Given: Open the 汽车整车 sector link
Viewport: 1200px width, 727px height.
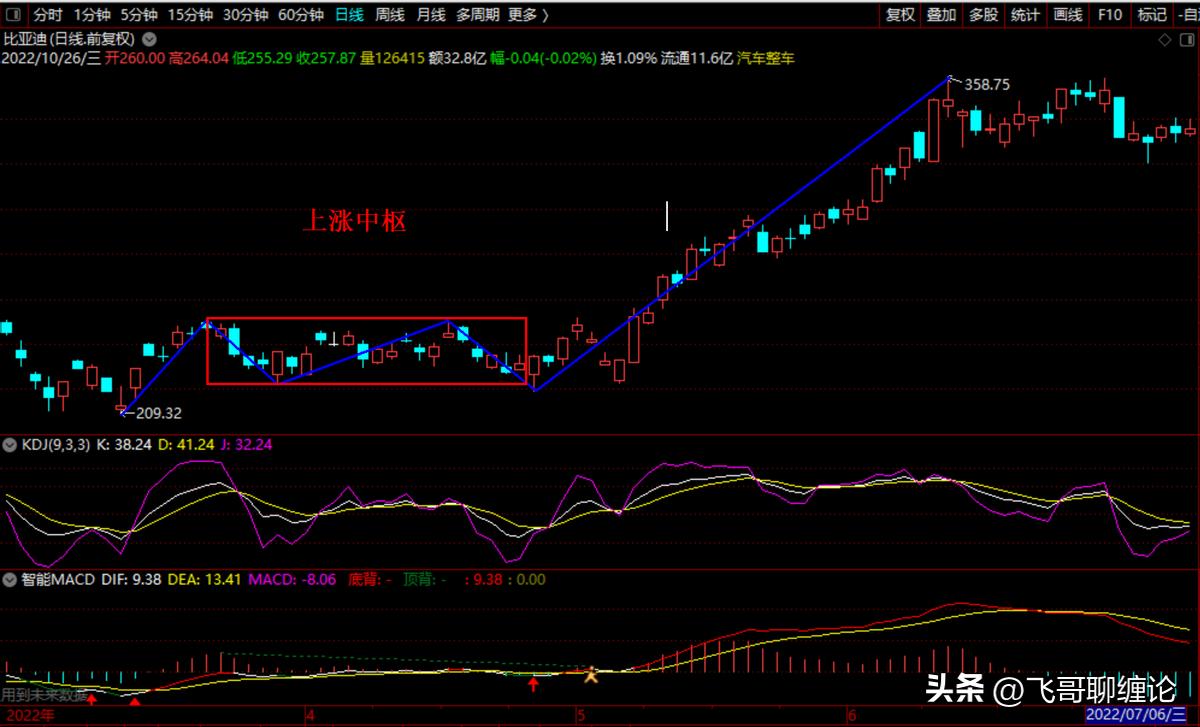Looking at the screenshot, I should (766, 59).
